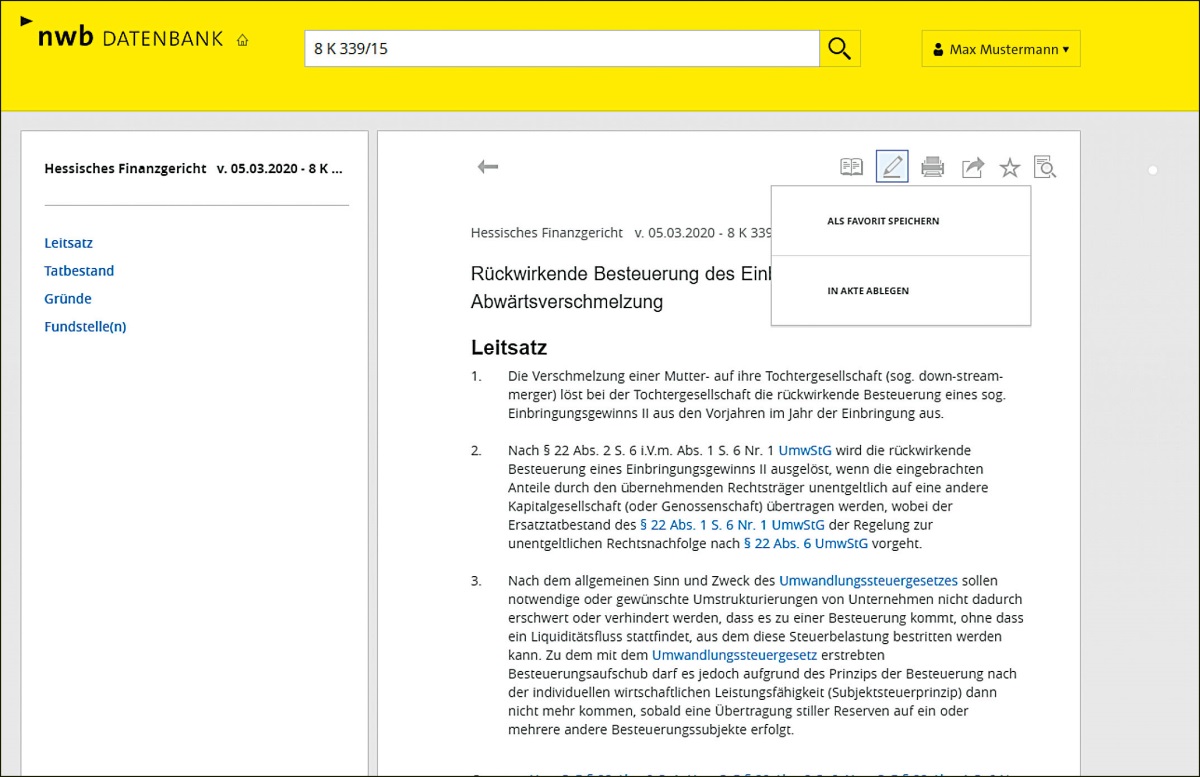Open the search-in-document icon
Image resolution: width=1200 pixels, height=777 pixels.
(x=1045, y=167)
